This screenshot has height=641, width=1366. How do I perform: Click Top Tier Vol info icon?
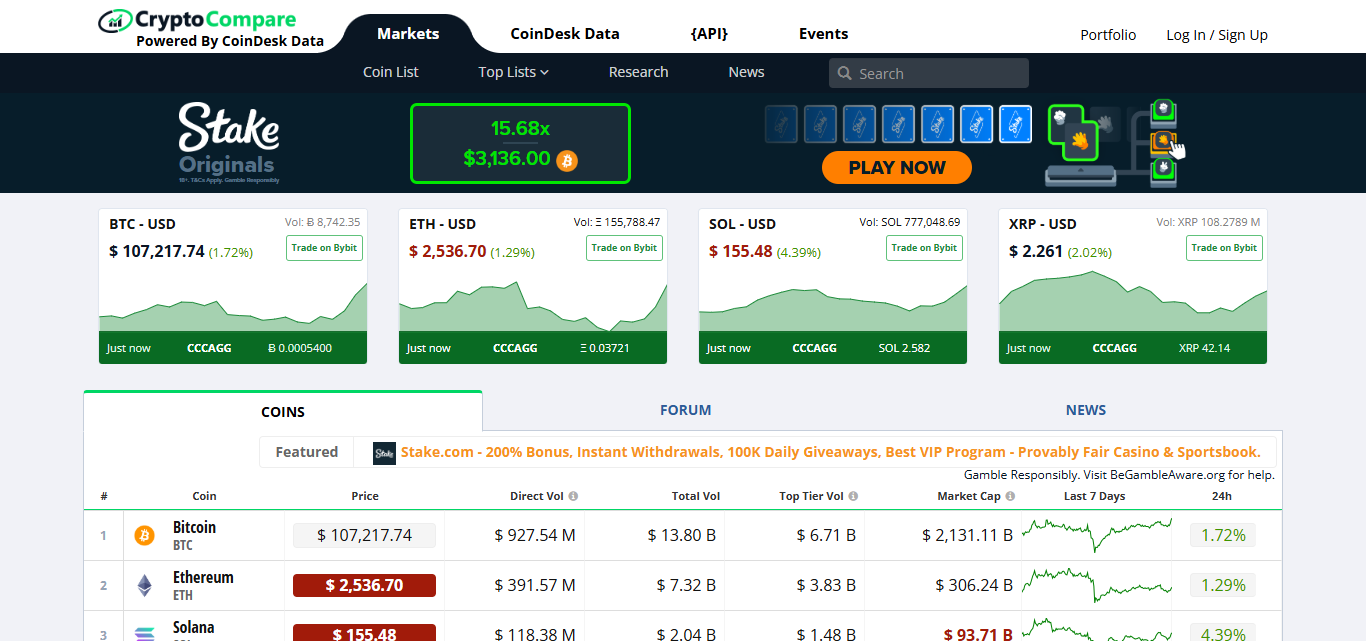(853, 496)
